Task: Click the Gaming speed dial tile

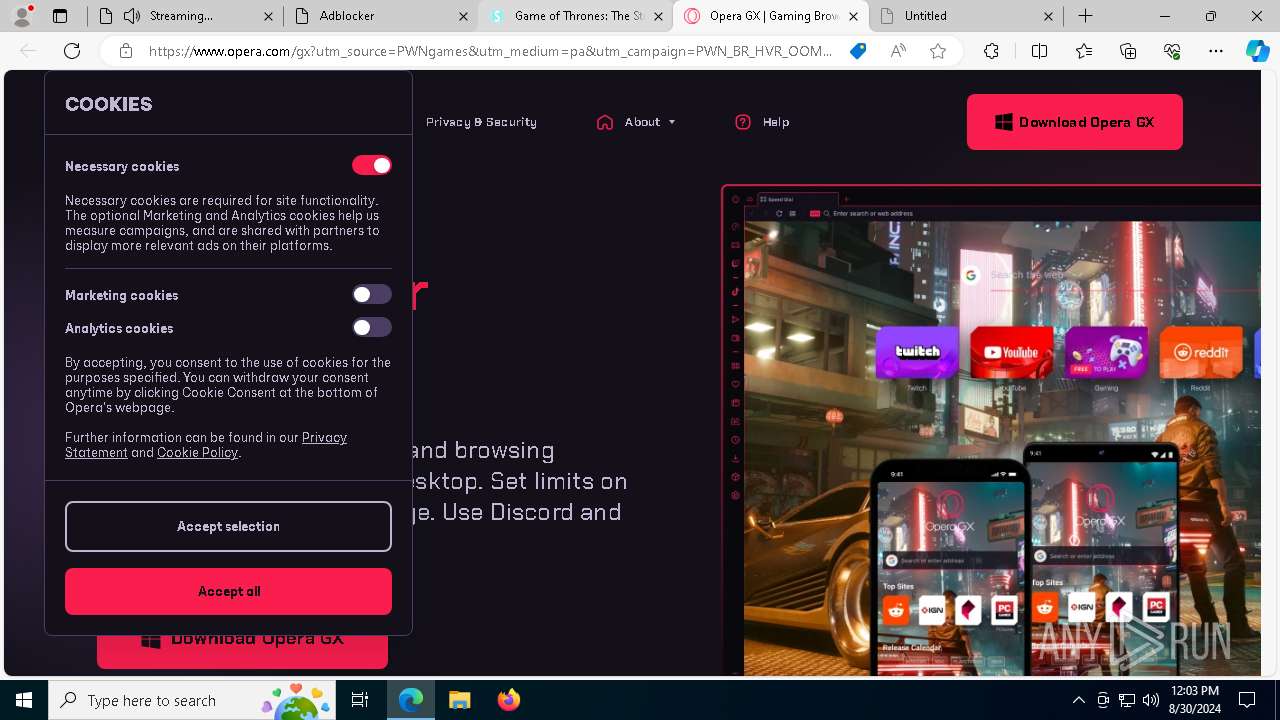Action: coord(1106,352)
